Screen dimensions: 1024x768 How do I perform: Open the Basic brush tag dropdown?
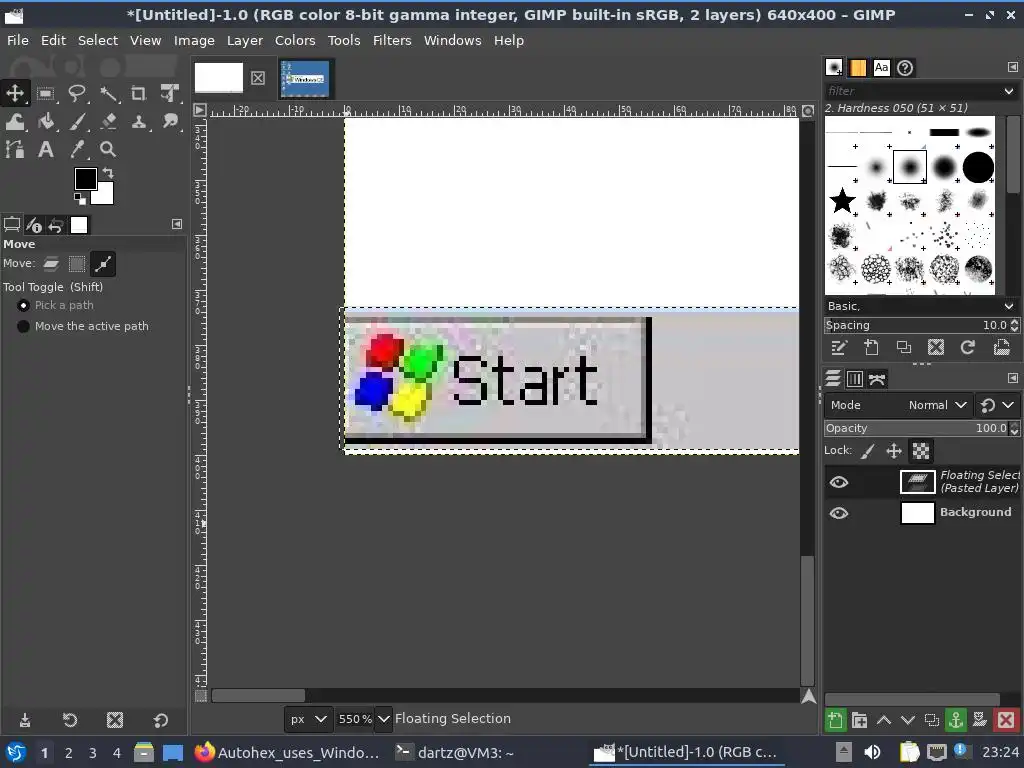1008,306
